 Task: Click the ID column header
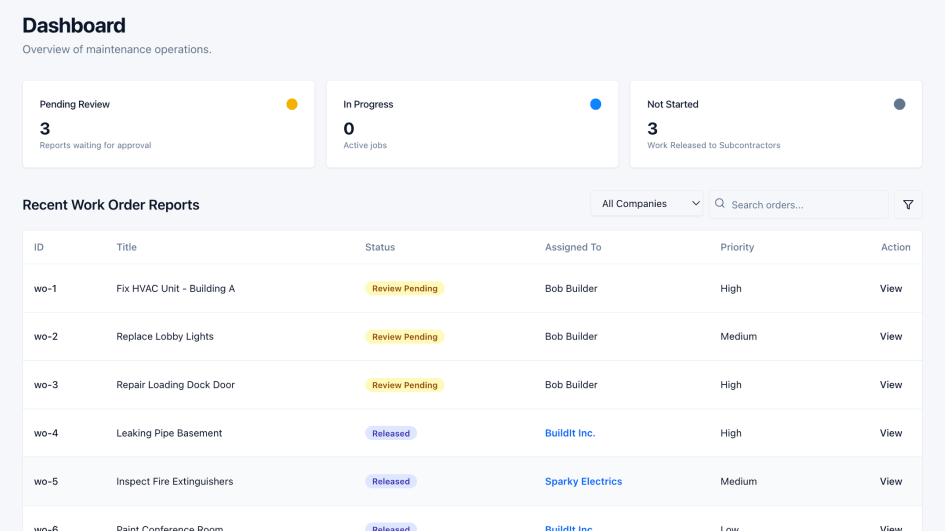pos(39,247)
